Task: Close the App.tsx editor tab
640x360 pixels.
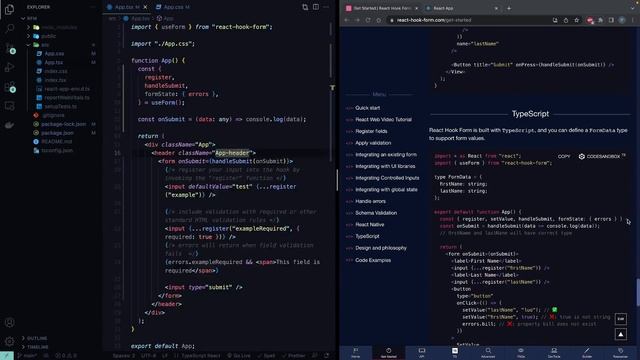Action: tap(145, 7)
